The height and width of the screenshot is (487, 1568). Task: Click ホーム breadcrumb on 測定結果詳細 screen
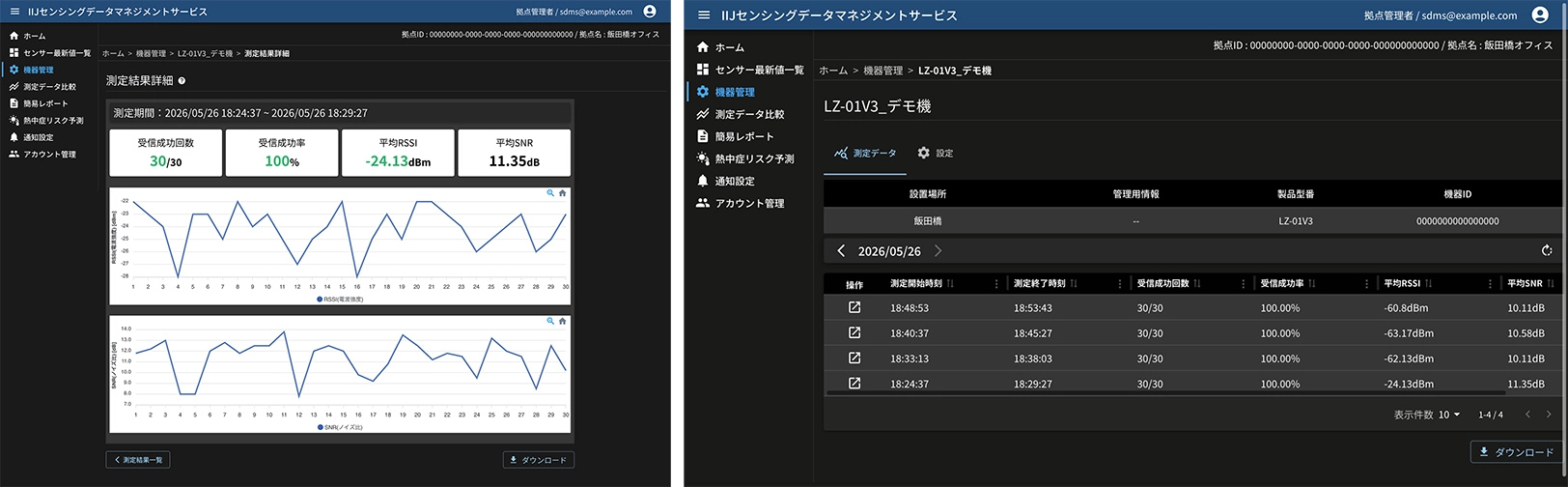(113, 53)
